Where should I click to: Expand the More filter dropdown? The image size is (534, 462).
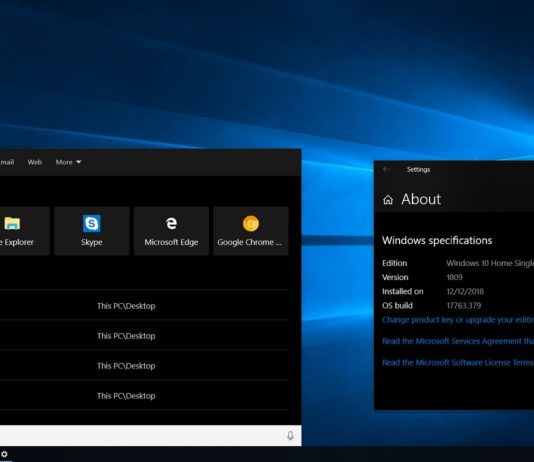[x=68, y=162]
